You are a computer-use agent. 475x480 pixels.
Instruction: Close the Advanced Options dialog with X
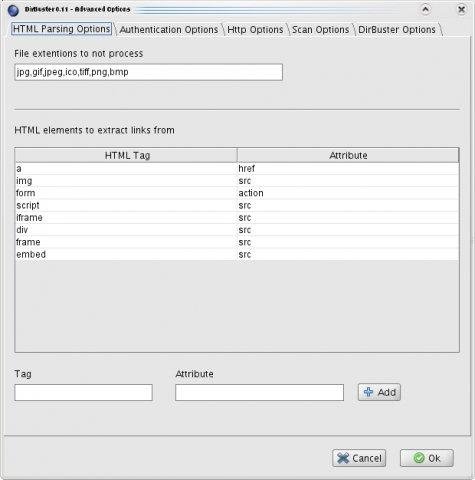[461, 10]
